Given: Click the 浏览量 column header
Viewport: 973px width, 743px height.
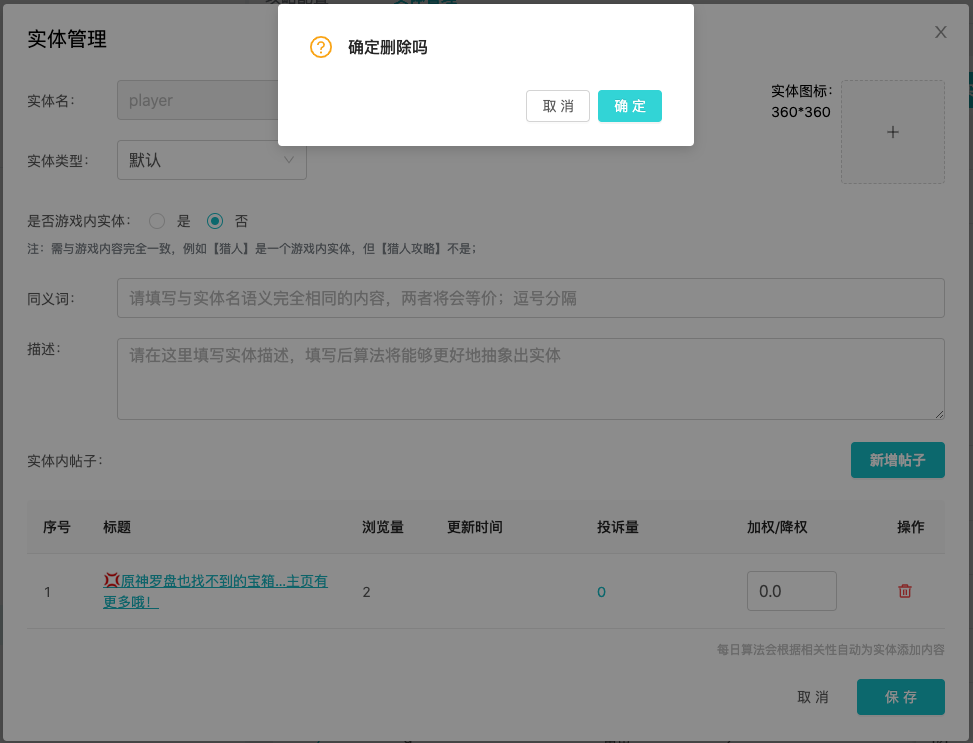Looking at the screenshot, I should [382, 527].
